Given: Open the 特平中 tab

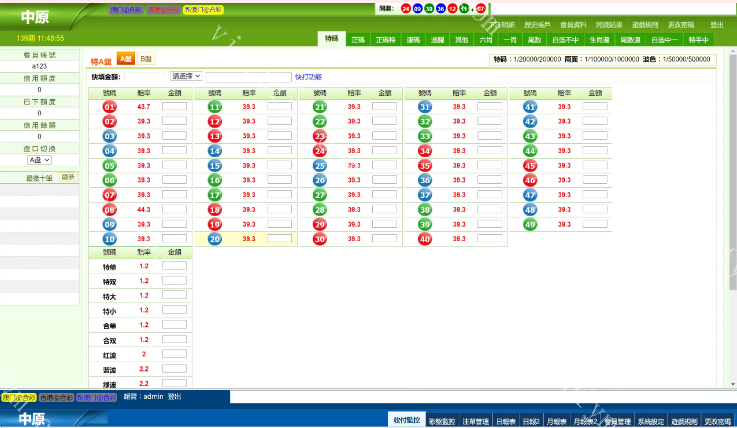Looking at the screenshot, I should (691, 39).
